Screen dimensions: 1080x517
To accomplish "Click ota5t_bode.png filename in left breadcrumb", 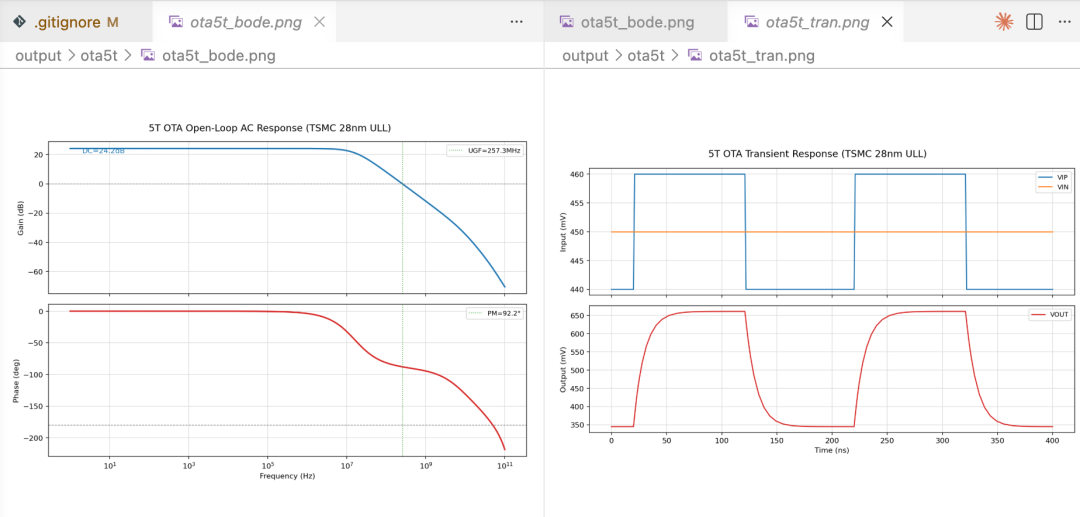I will (218, 56).
